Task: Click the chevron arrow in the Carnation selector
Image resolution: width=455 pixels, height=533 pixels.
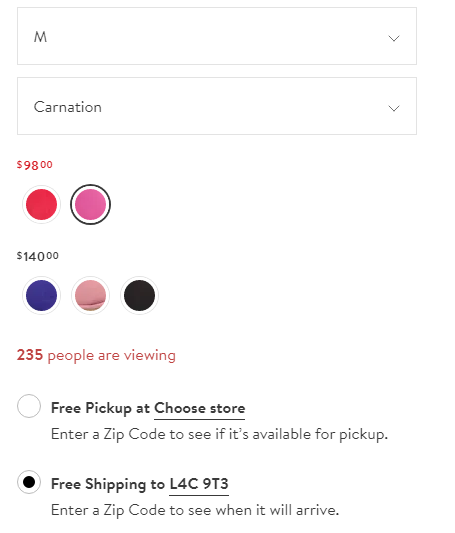Action: [394, 108]
